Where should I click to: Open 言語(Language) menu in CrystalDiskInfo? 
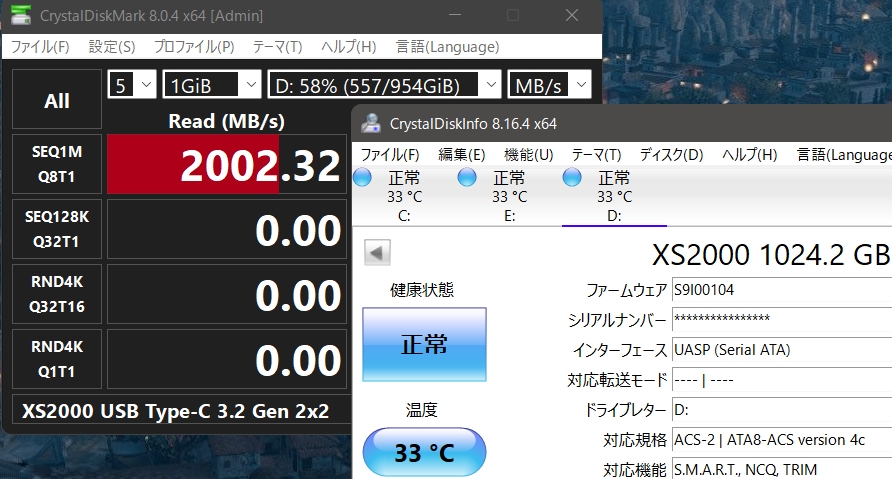[844, 155]
